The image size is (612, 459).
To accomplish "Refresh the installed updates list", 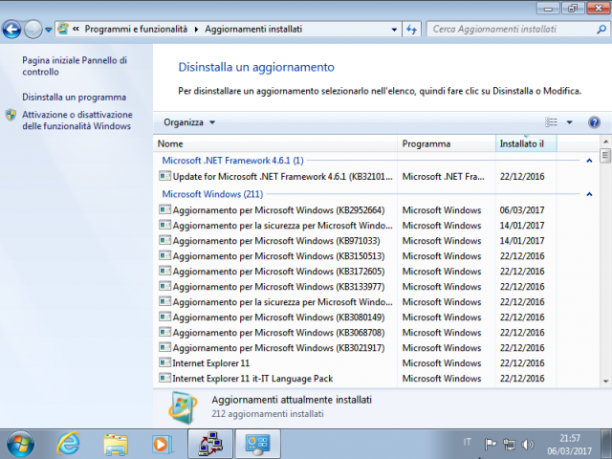I will point(412,29).
